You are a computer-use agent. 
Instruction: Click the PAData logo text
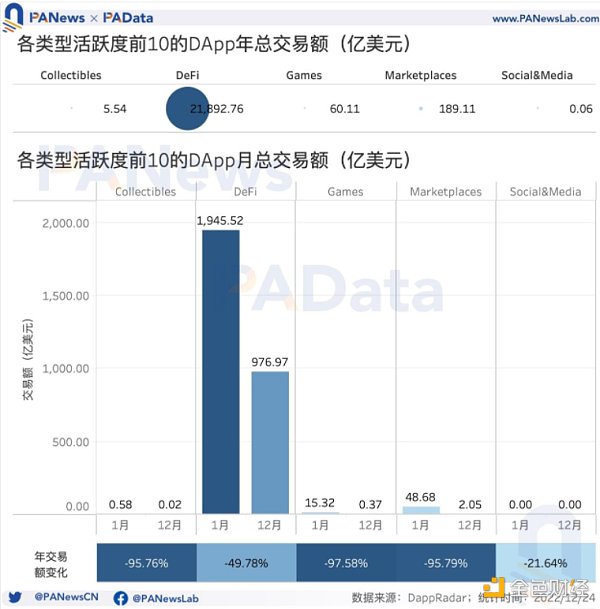coord(128,18)
